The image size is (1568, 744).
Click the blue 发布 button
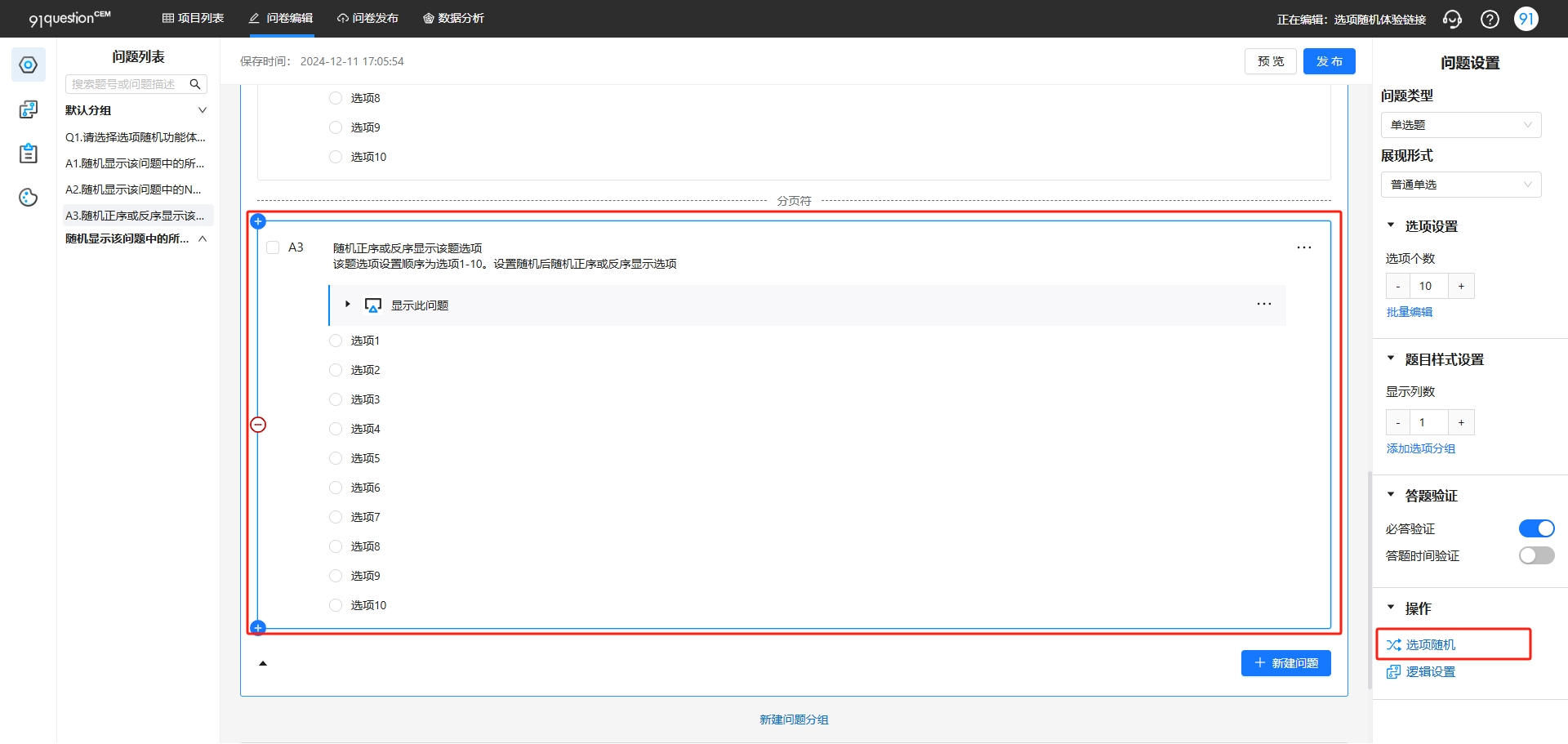[1330, 61]
